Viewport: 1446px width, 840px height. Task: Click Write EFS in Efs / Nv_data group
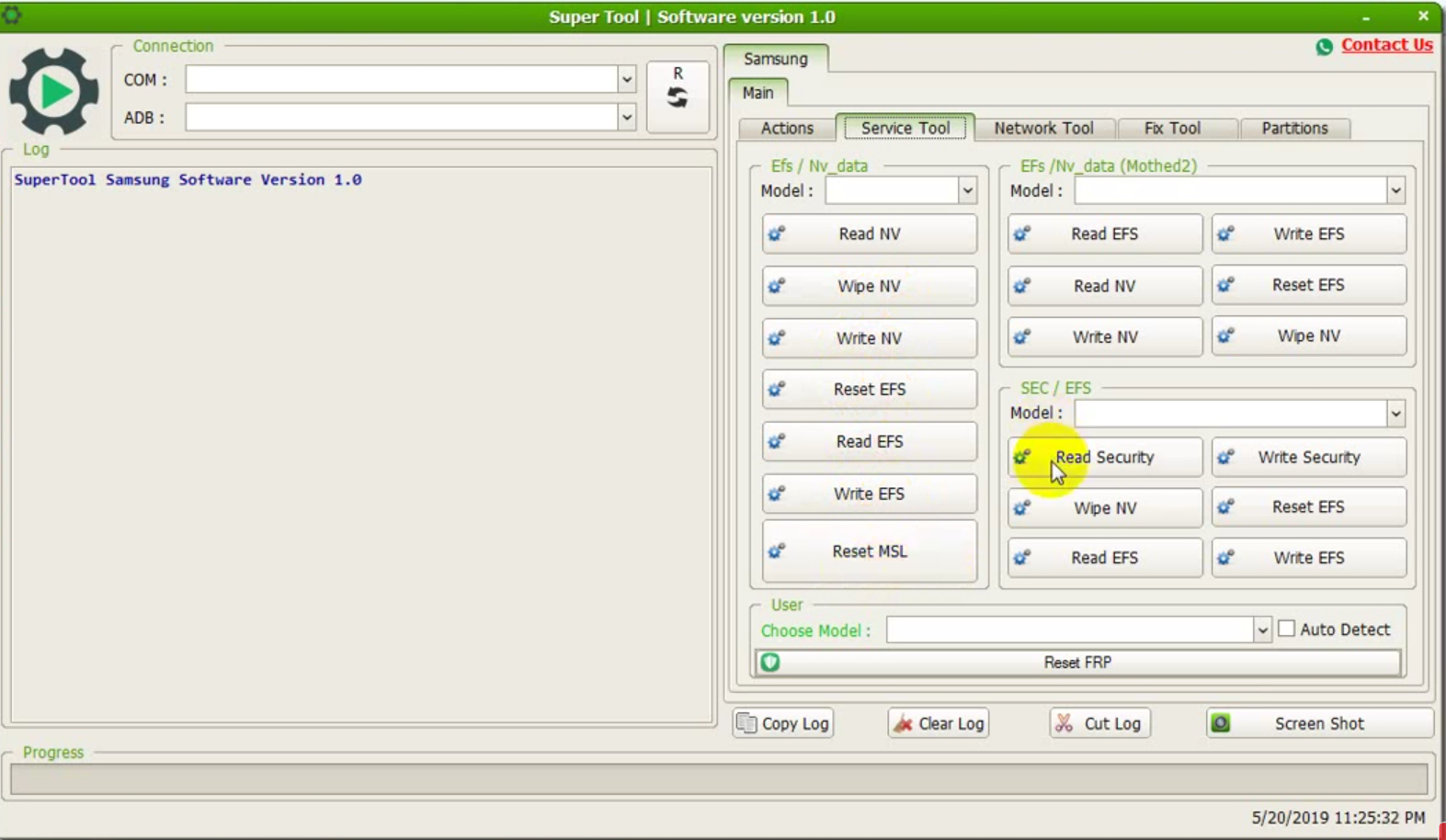click(x=869, y=494)
